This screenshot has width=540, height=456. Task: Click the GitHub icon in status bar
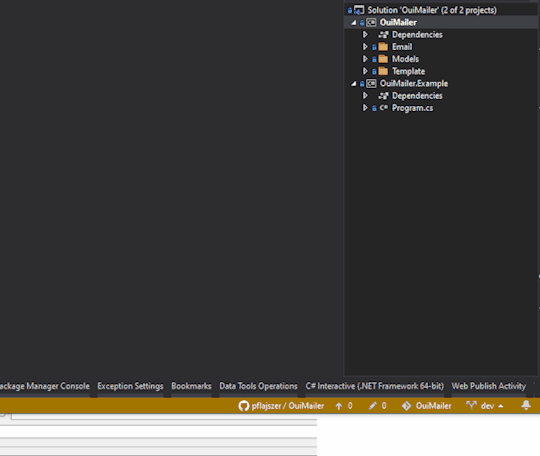(x=243, y=406)
